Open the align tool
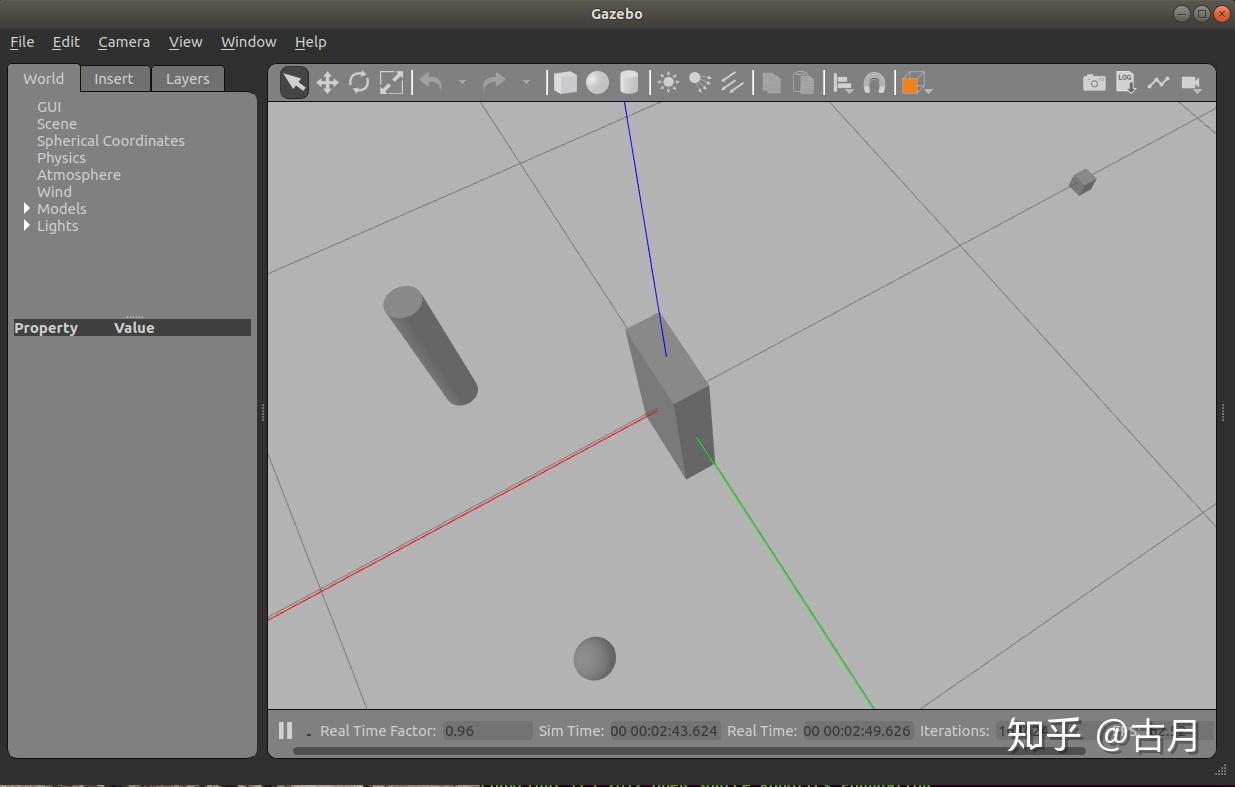Viewport: 1235px width, 787px height. (843, 83)
